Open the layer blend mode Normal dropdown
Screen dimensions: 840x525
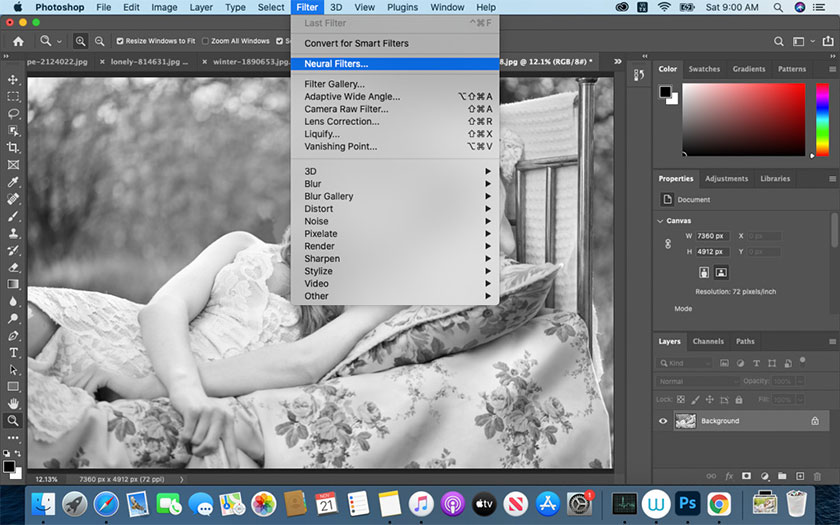[697, 381]
